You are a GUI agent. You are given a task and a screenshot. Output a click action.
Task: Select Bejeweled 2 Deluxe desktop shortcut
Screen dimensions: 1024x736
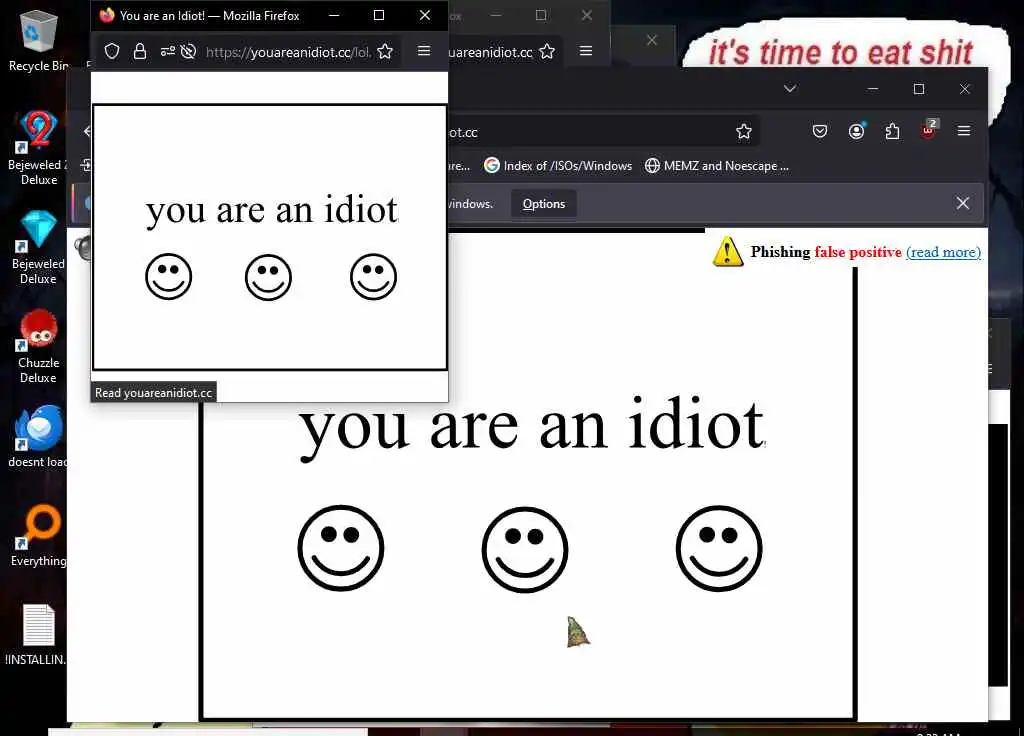tap(38, 148)
